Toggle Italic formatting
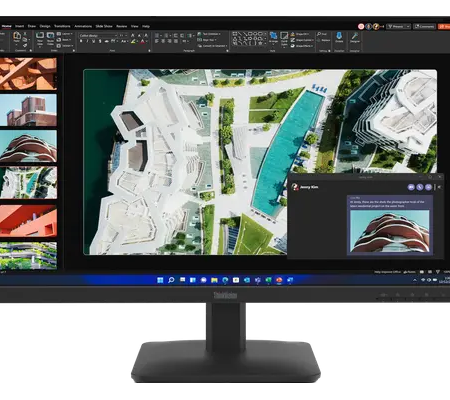This screenshot has height=400, width=450. [87, 41]
